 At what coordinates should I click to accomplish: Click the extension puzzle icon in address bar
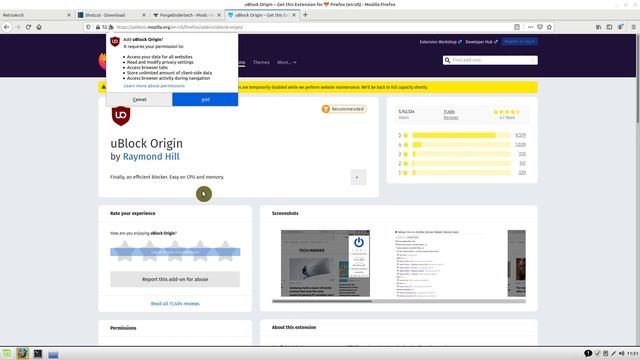[x=111, y=27]
